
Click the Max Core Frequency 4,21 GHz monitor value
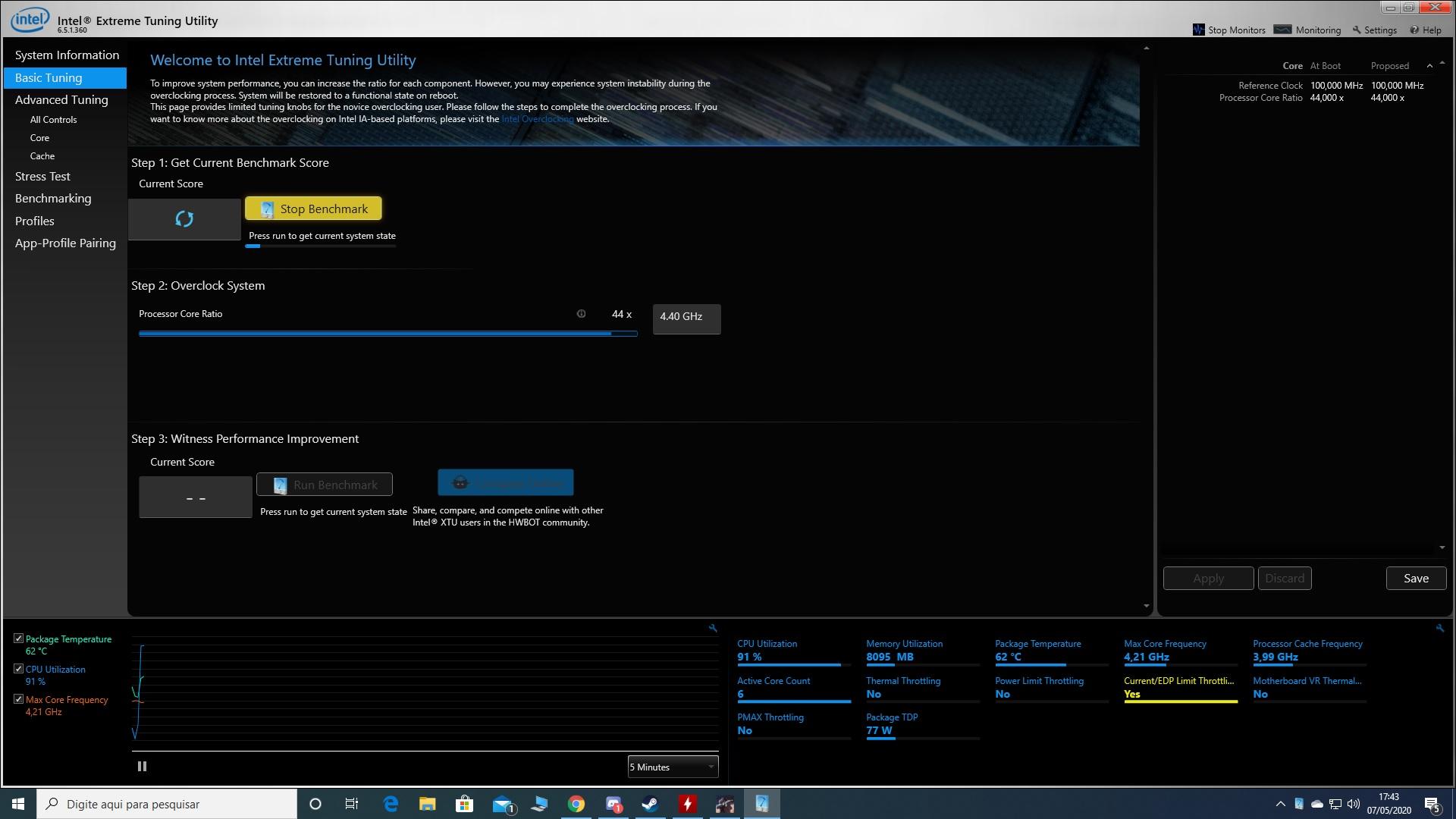pos(1146,657)
